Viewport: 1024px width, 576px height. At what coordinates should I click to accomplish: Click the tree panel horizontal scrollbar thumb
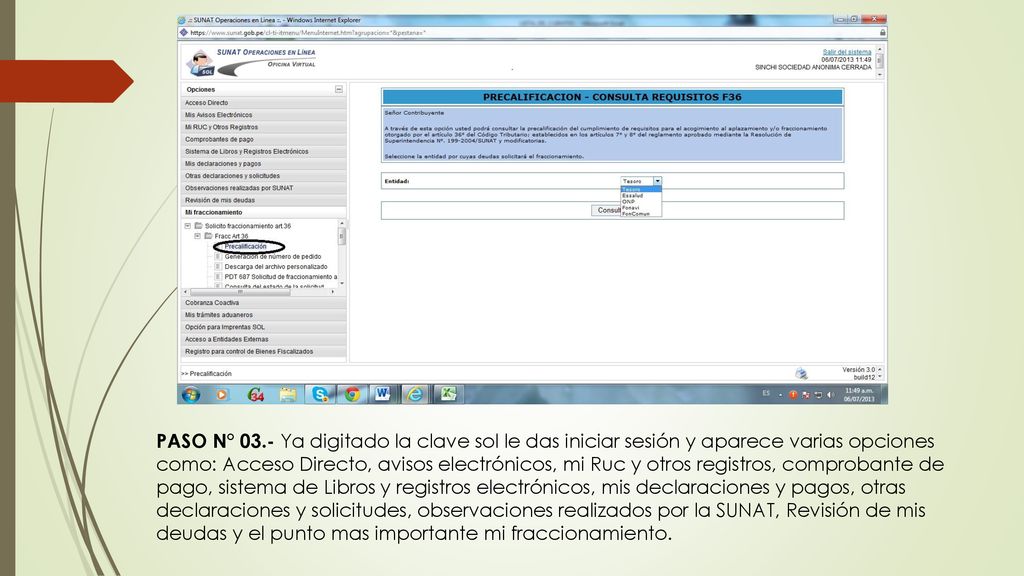[x=240, y=292]
